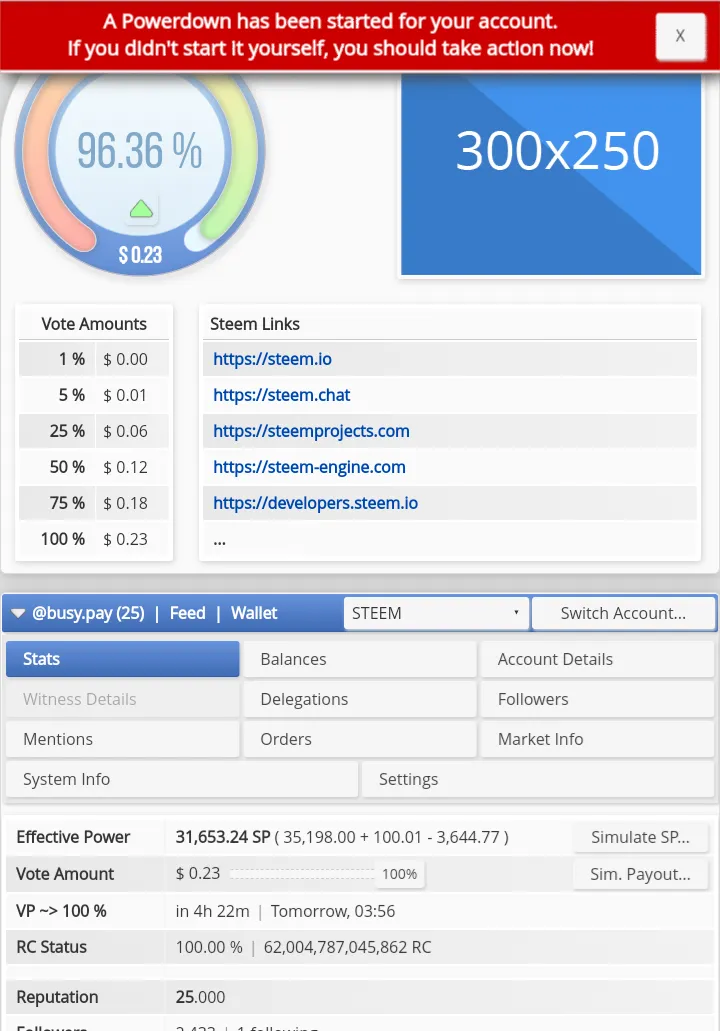Click the 25 % vote amount row
The height and width of the screenshot is (1031, 720).
pyautogui.click(x=94, y=431)
